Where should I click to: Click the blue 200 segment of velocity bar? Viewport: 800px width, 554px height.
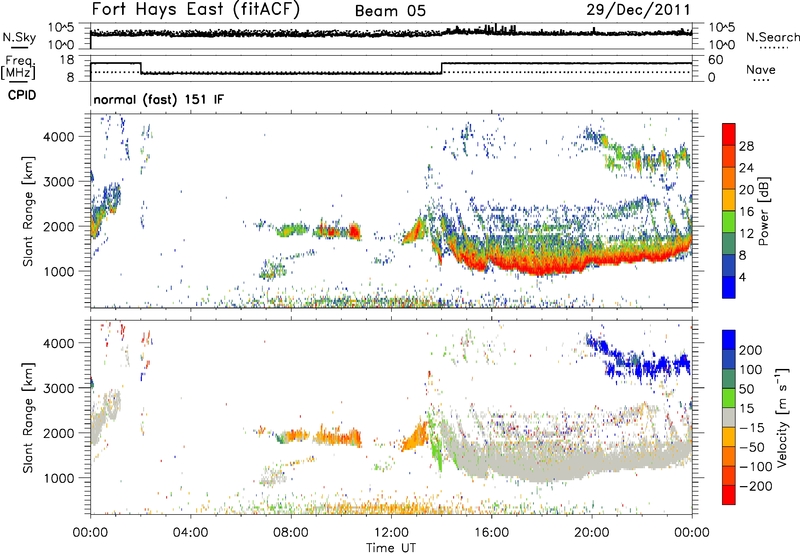coord(729,340)
